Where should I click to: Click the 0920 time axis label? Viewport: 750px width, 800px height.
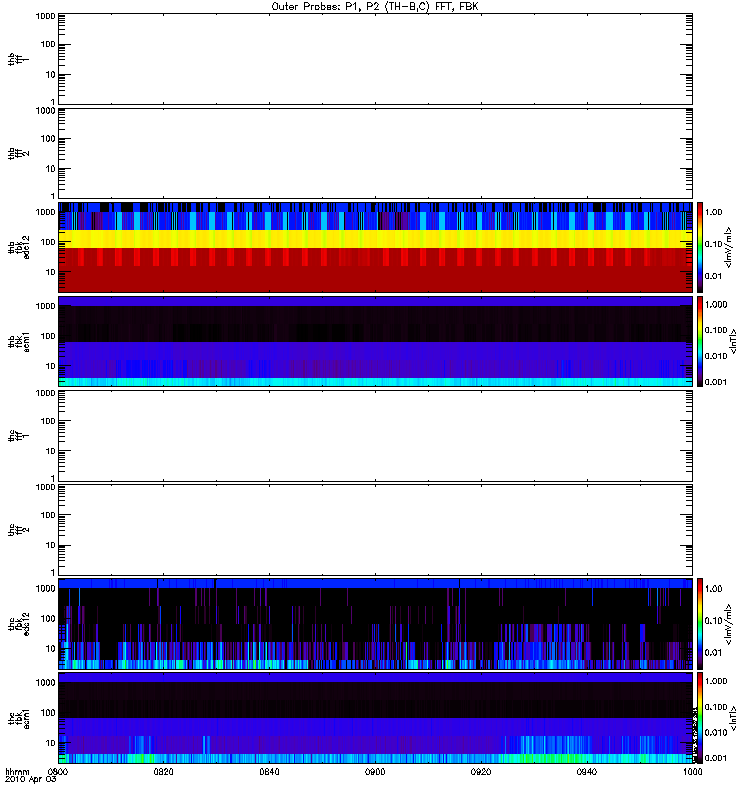click(x=481, y=772)
